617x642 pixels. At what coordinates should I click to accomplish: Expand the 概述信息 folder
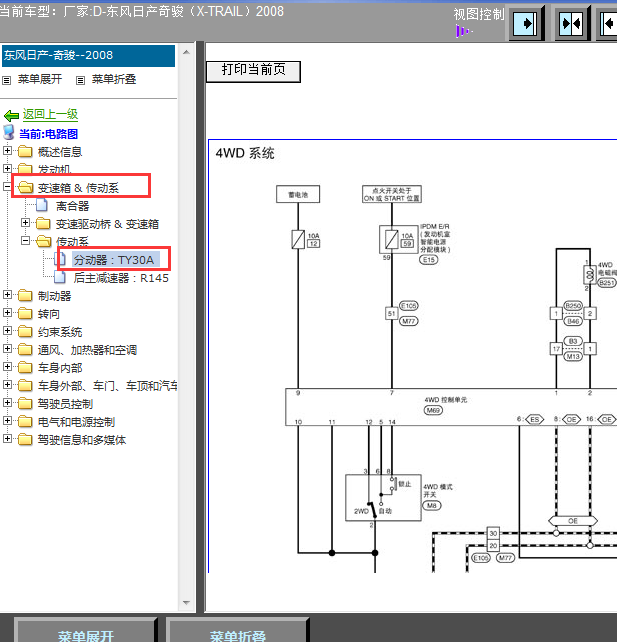click(7, 150)
